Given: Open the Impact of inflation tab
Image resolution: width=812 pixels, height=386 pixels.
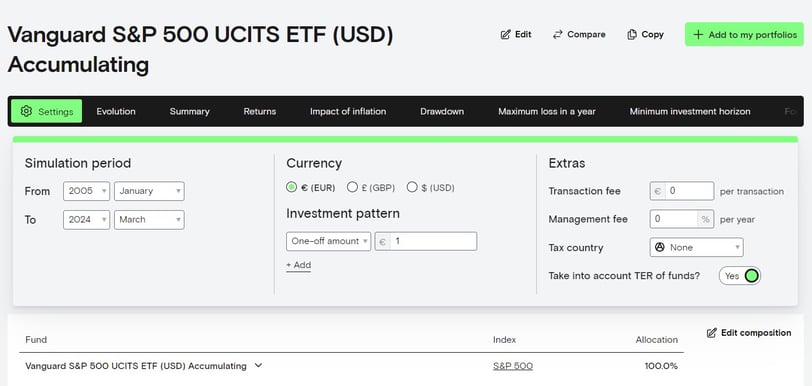Looking at the screenshot, I should (348, 111).
